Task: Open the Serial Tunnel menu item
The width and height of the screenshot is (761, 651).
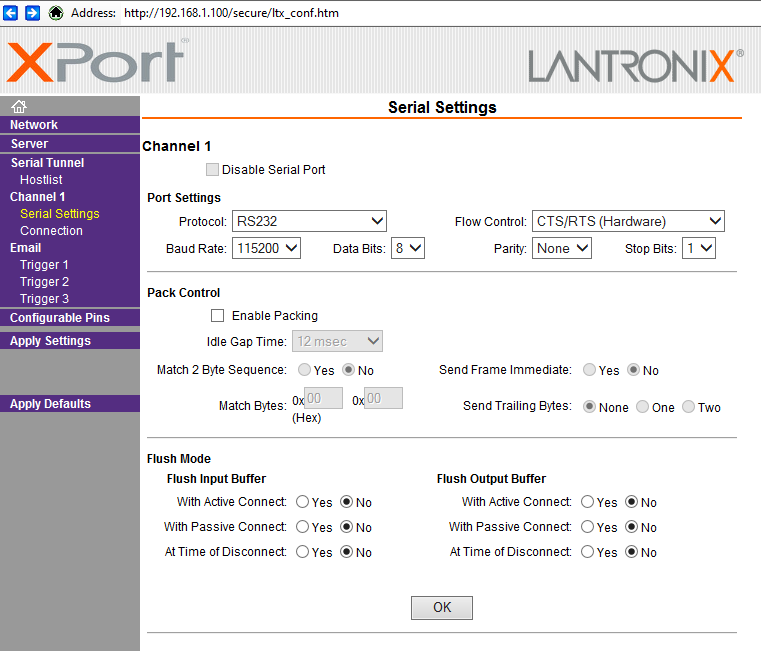Action: (48, 163)
